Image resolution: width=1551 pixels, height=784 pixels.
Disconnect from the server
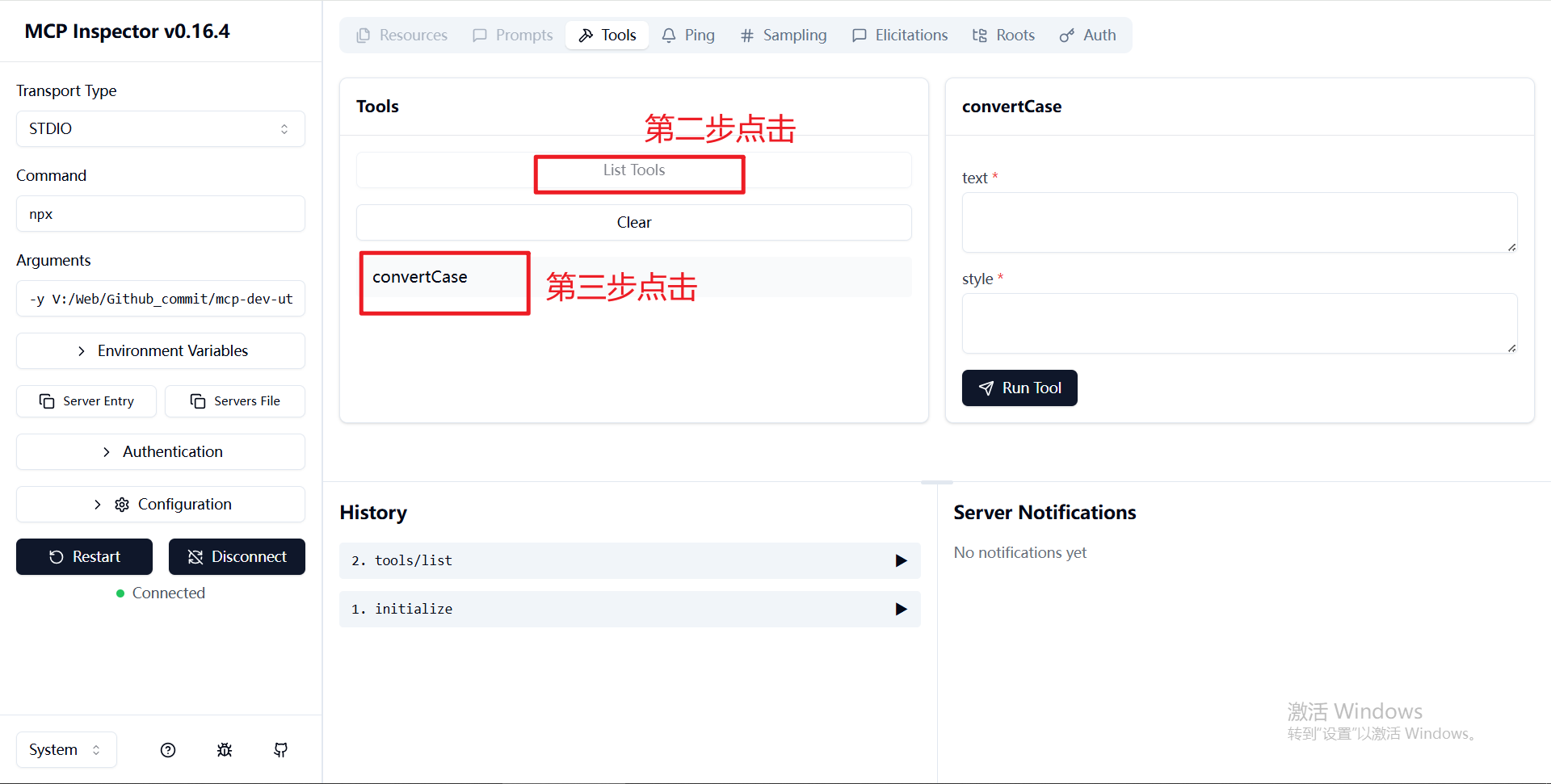[x=237, y=556]
